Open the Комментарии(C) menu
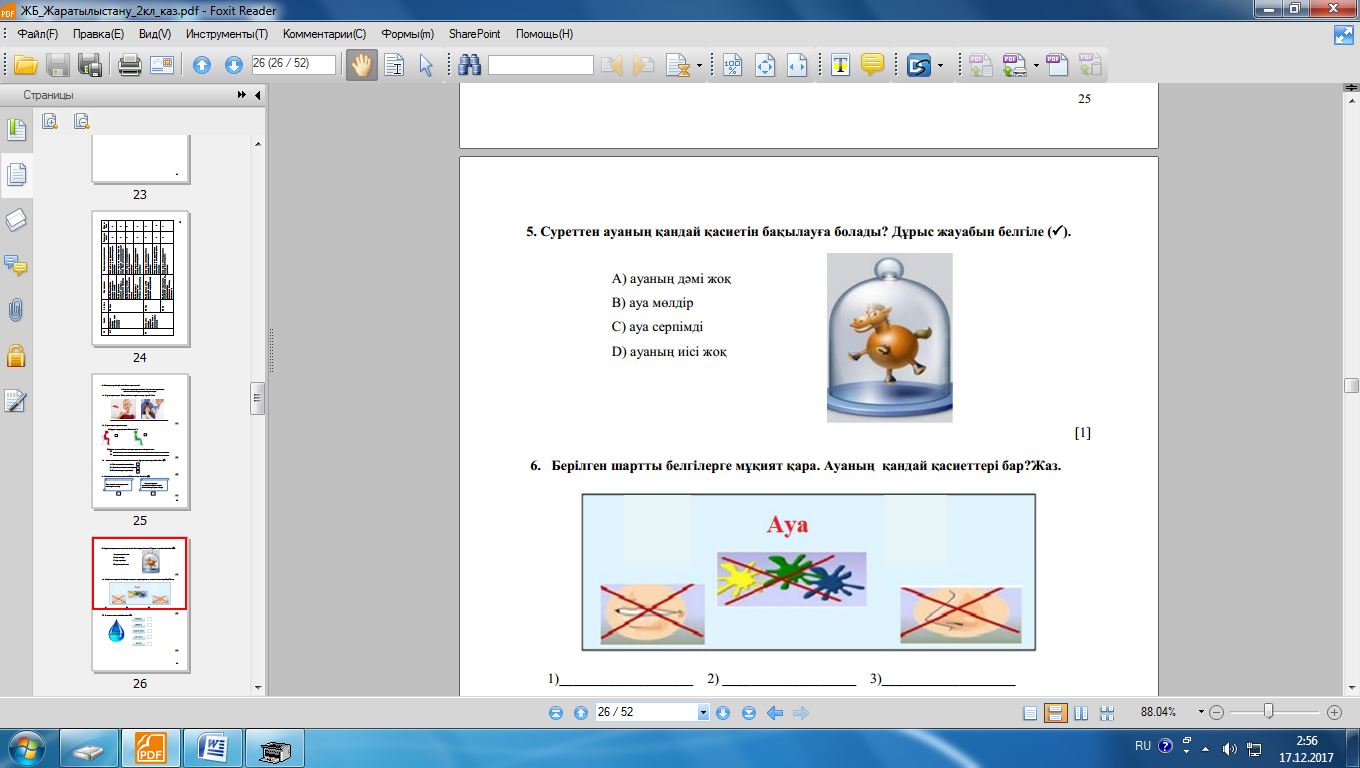This screenshot has width=1360, height=768. [324, 34]
